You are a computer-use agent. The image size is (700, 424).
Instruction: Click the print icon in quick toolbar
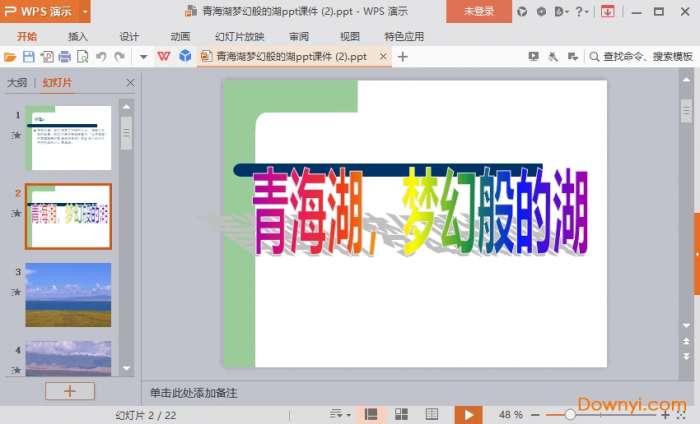click(65, 57)
